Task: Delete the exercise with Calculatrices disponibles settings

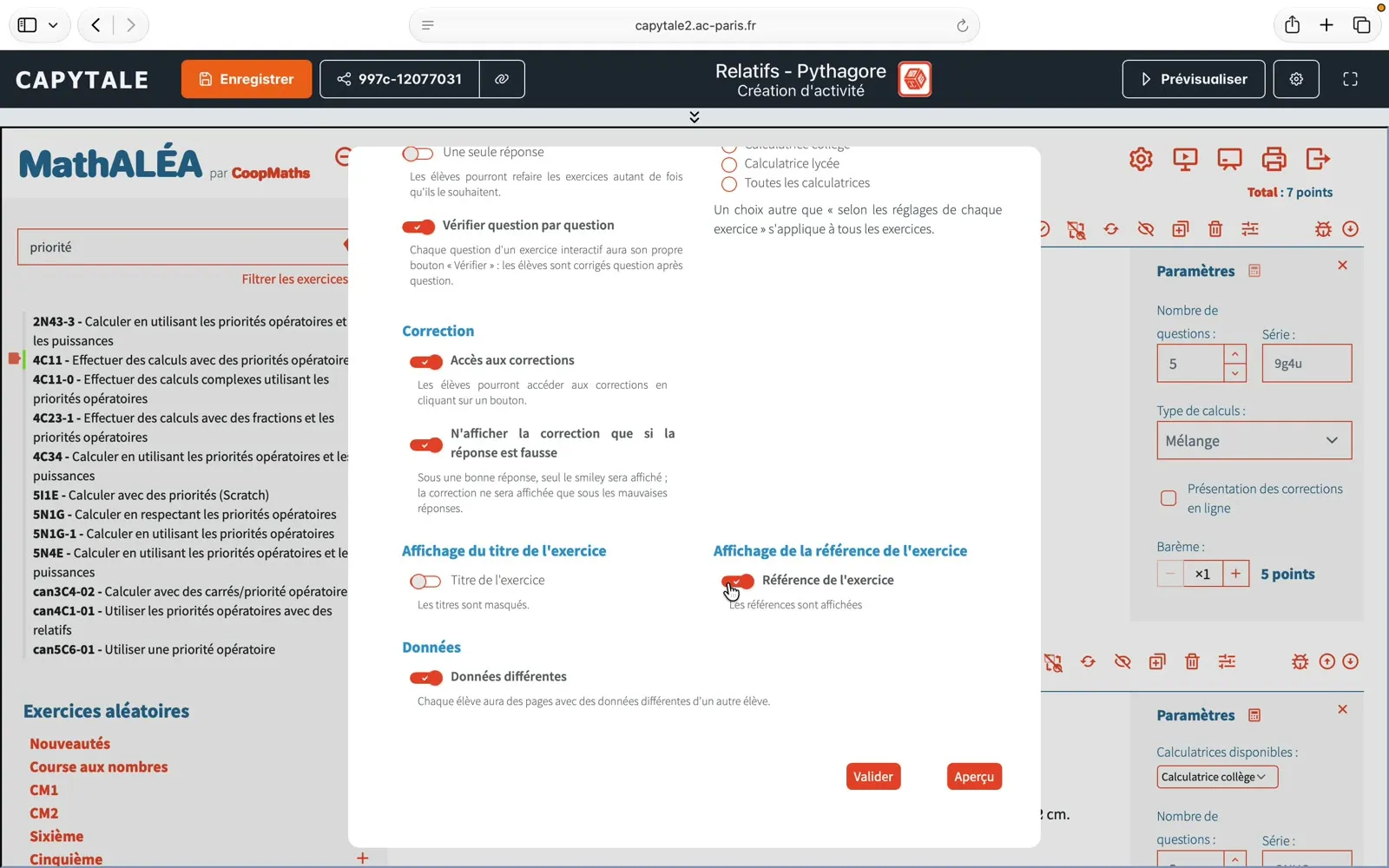Action: (1192, 661)
